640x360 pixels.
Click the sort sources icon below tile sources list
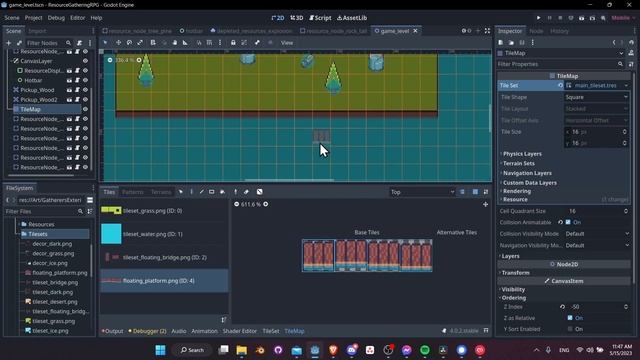coord(224,320)
